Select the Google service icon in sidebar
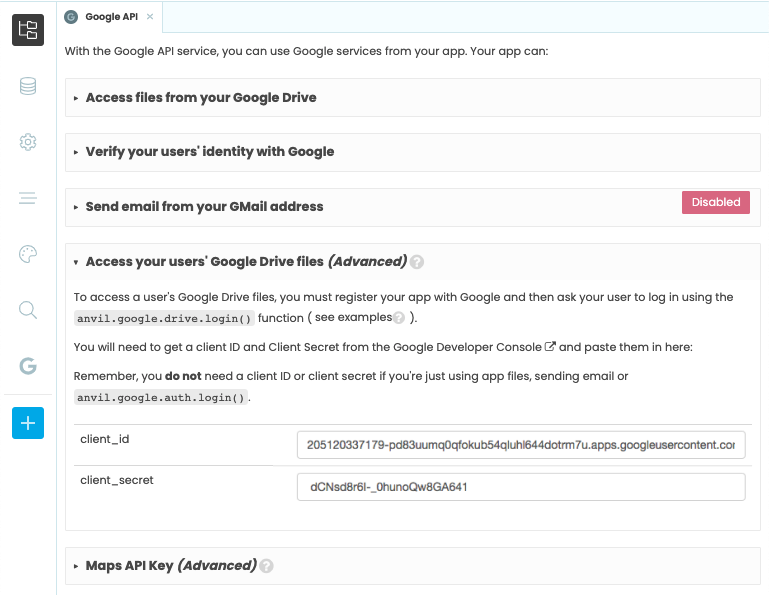The width and height of the screenshot is (769, 595). click(28, 366)
